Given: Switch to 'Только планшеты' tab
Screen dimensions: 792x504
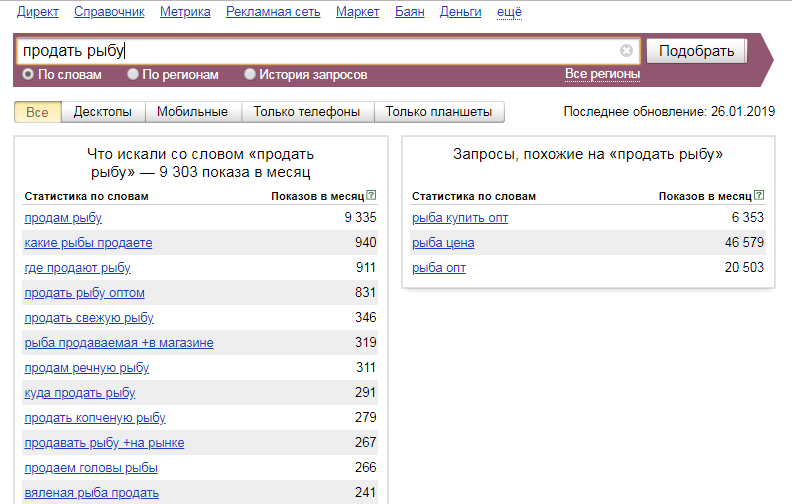Looking at the screenshot, I should 439,112.
